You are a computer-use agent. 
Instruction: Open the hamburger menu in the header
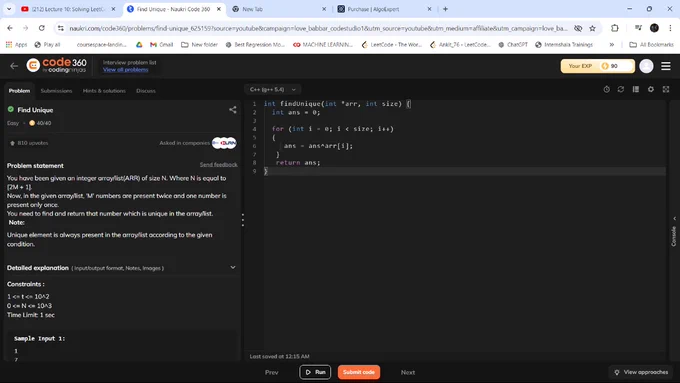(x=666, y=66)
